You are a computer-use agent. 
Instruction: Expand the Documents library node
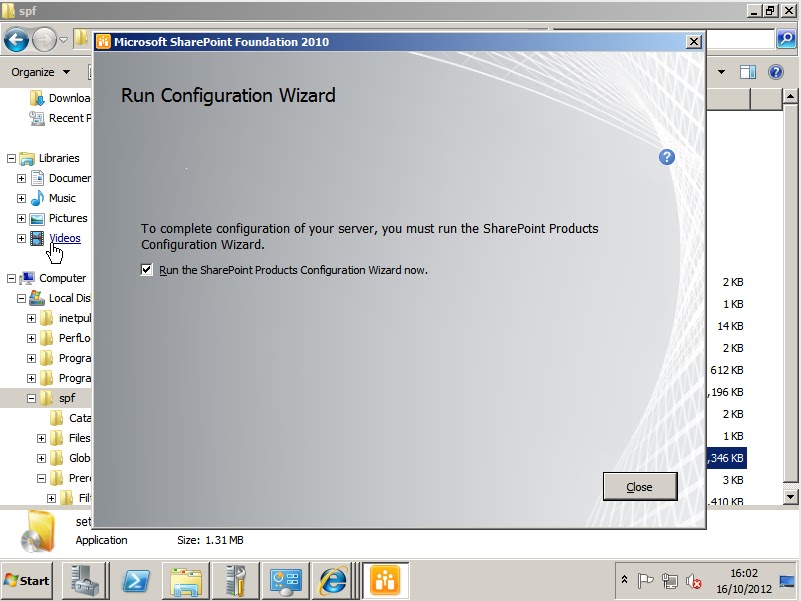[21, 178]
